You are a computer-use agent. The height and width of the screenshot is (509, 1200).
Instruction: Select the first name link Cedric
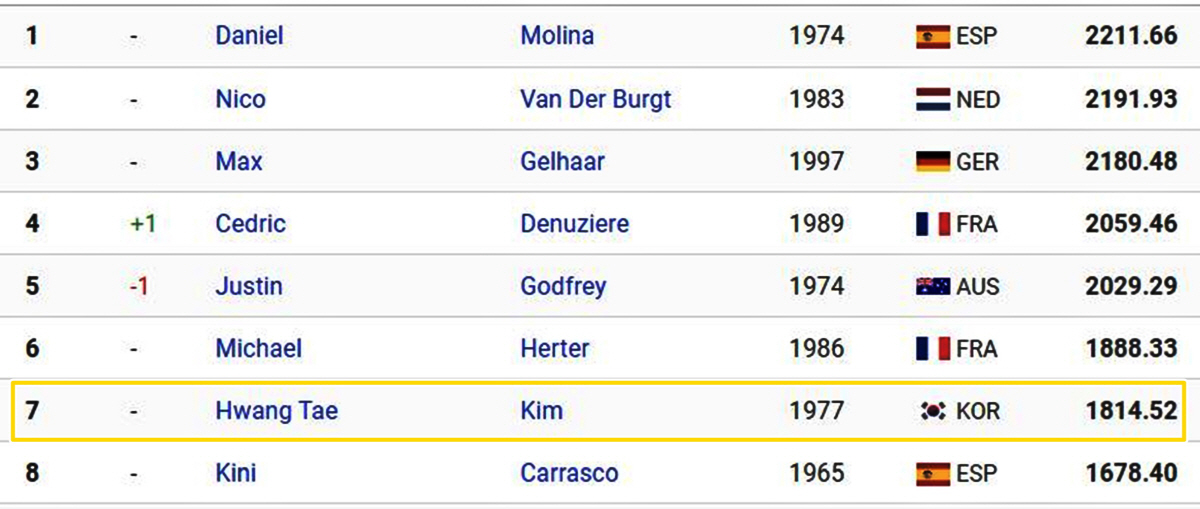[x=250, y=223]
